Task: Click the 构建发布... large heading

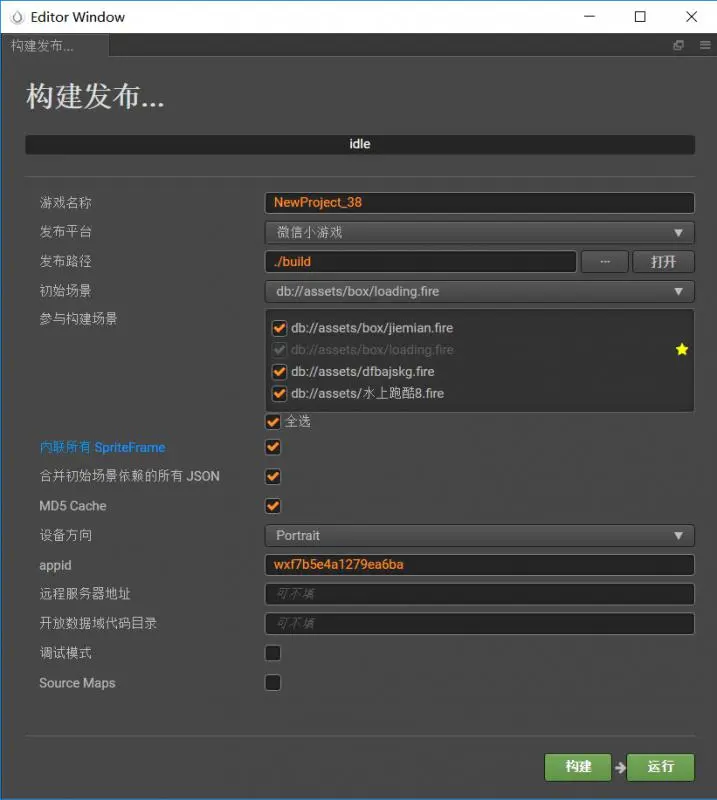Action: coord(95,96)
